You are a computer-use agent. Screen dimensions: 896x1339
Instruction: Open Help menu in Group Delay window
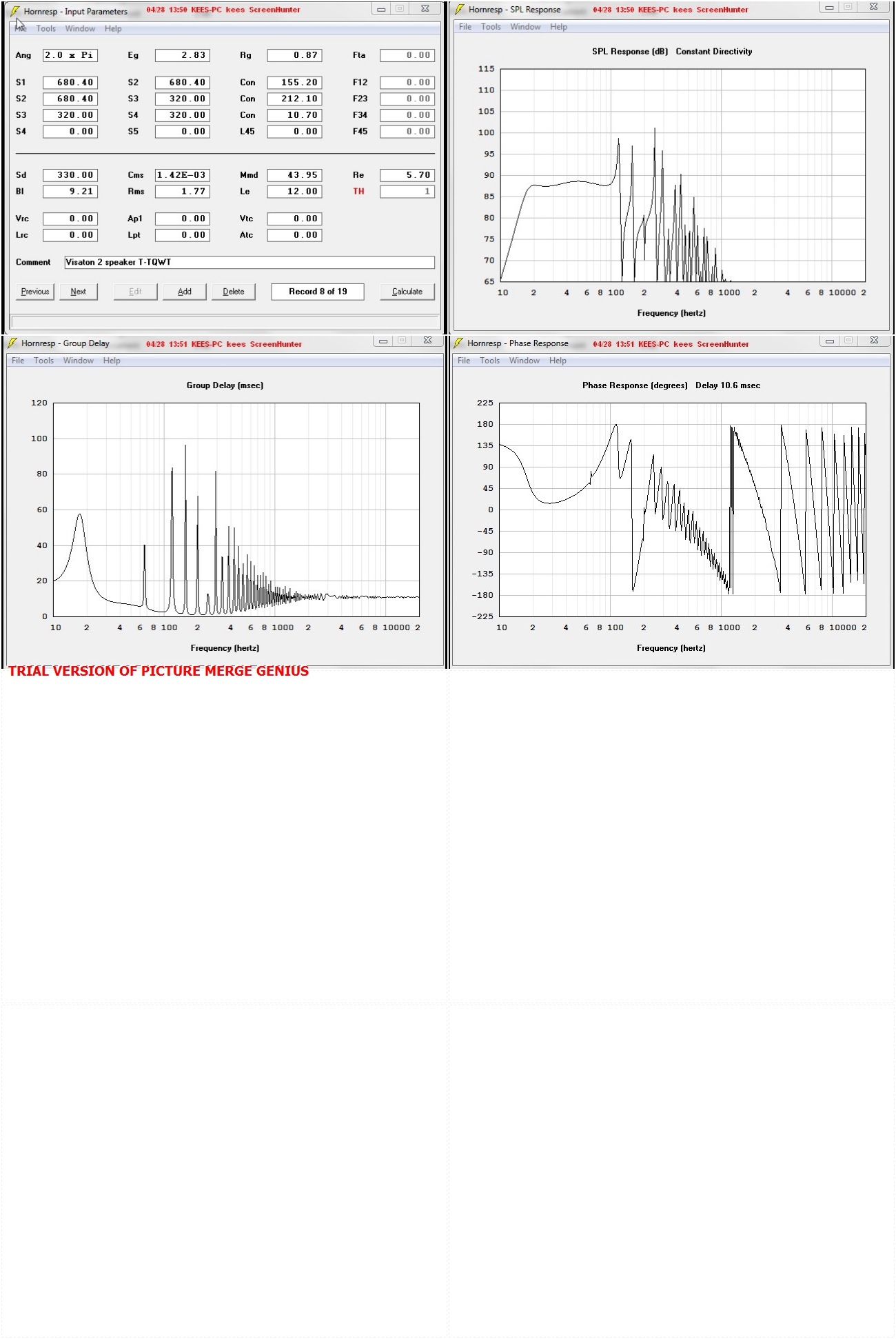click(112, 361)
